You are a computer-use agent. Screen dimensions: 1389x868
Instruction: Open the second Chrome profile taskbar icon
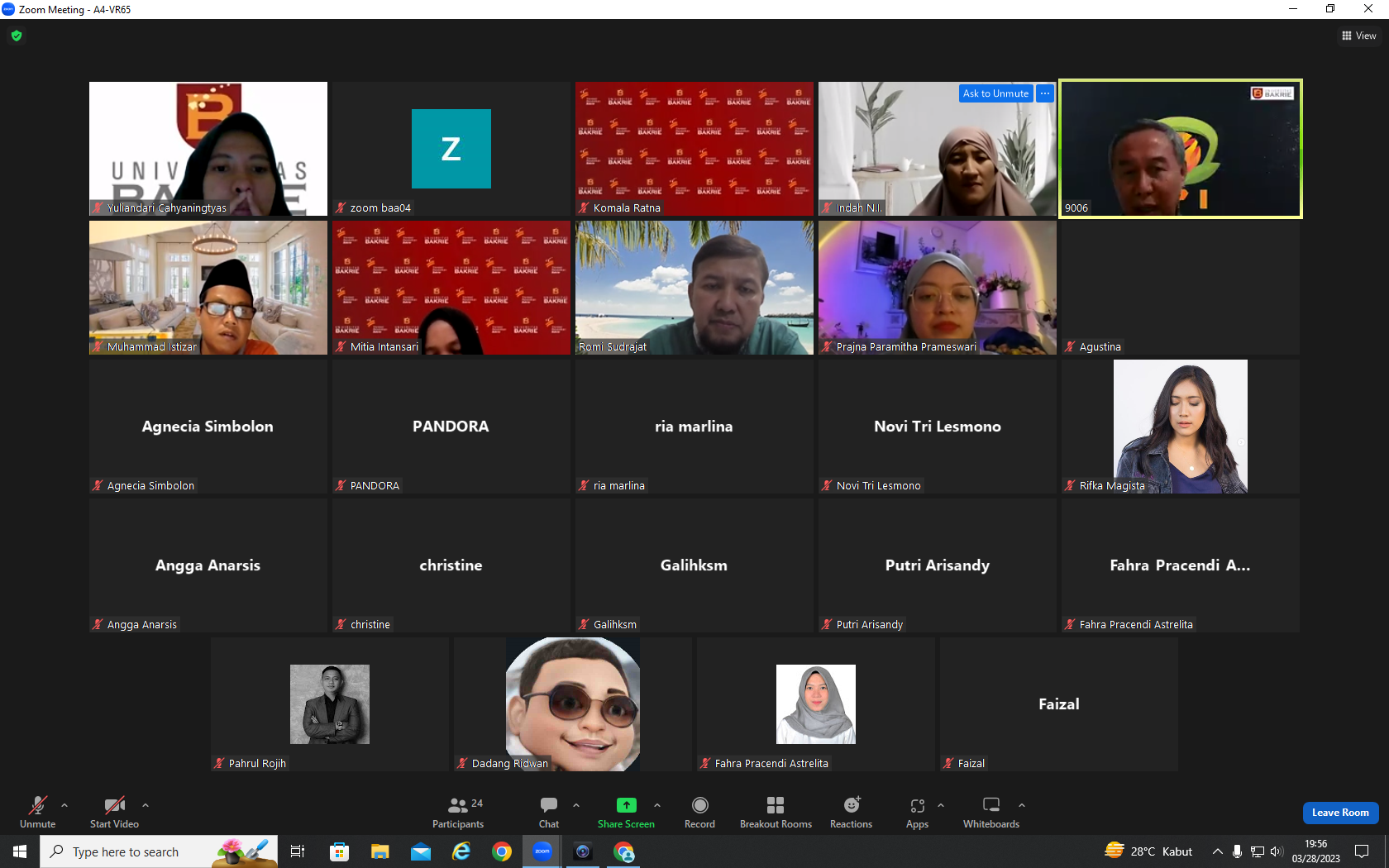(x=624, y=851)
